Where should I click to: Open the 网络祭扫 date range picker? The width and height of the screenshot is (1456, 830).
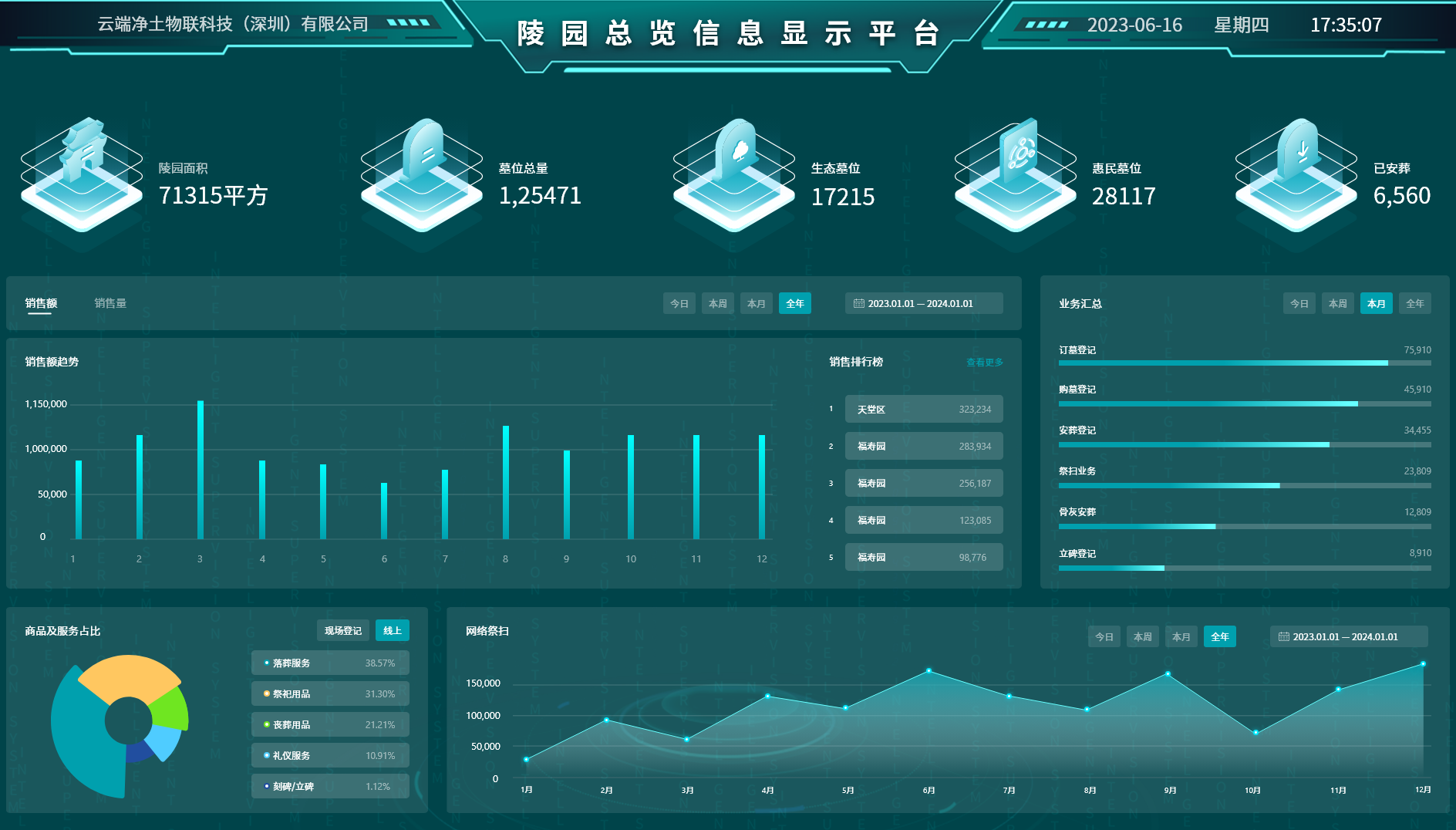coord(1348,637)
